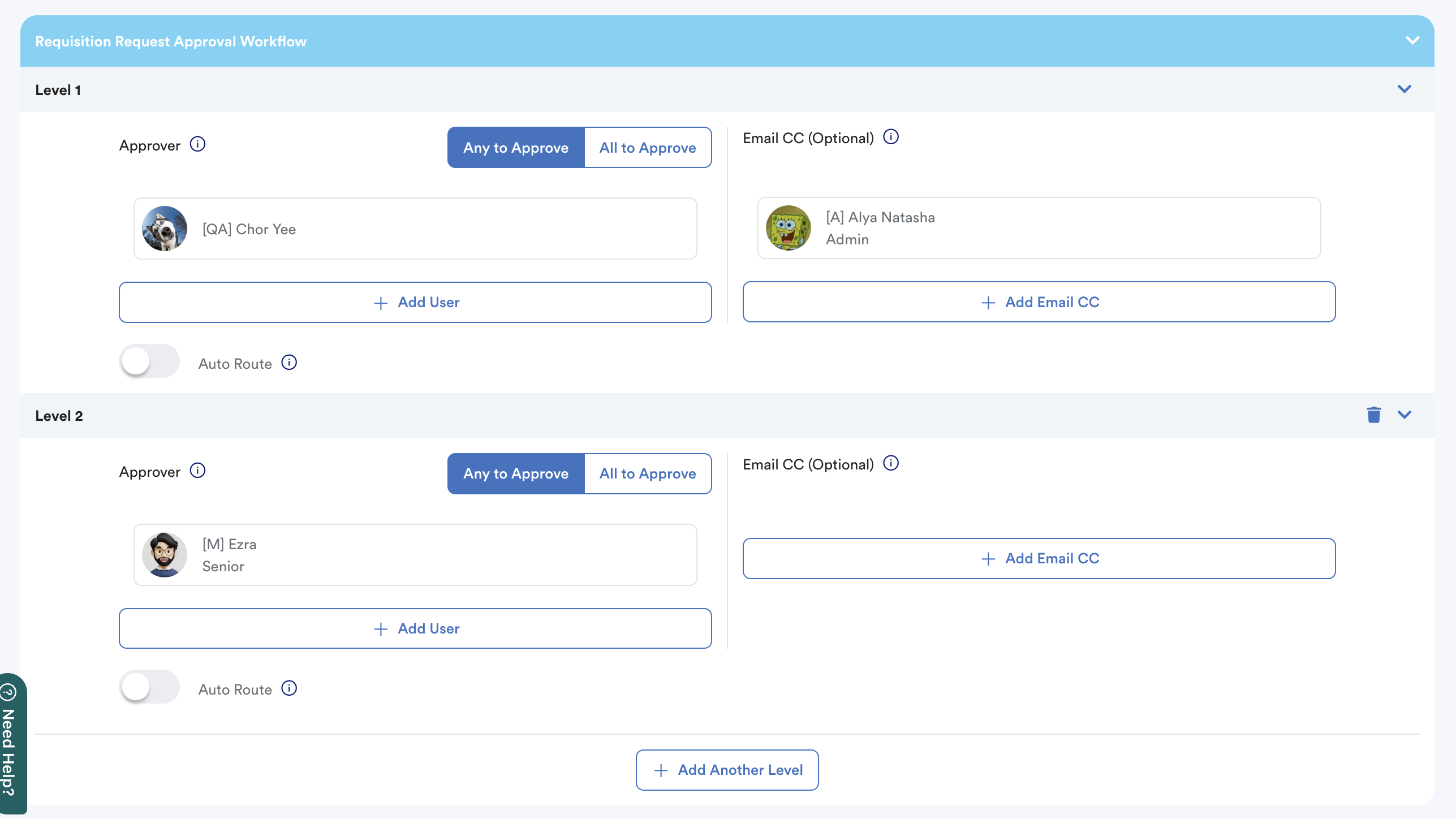Click the Add Another Level button
This screenshot has width=1456, height=819.
727,770
